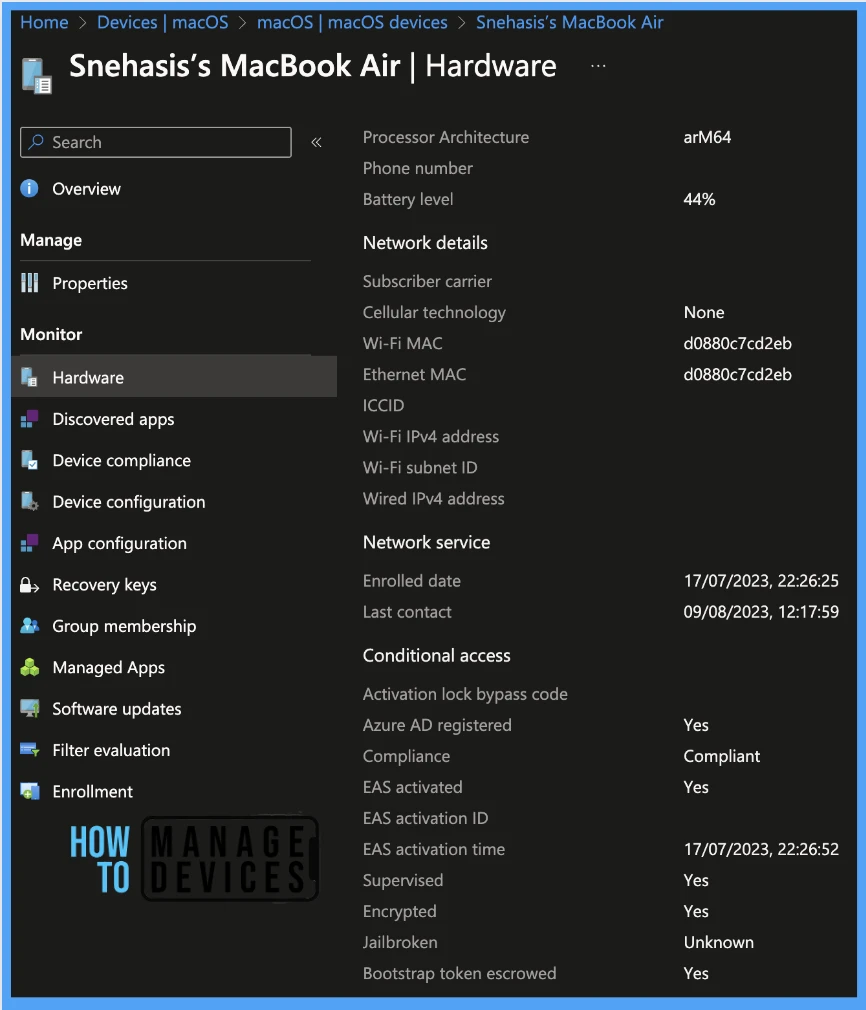The height and width of the screenshot is (1010, 866).
Task: Click the Azure AD registered Yes value
Action: point(696,725)
